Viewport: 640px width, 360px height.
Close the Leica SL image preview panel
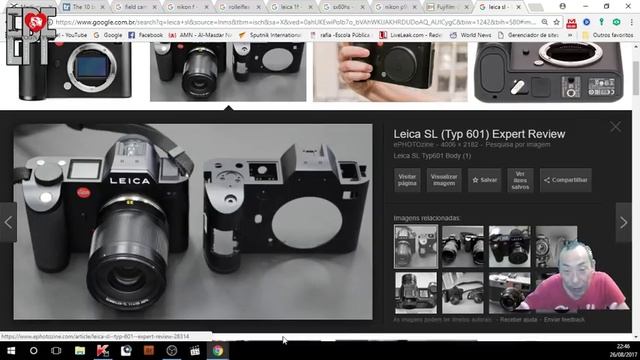pos(616,127)
